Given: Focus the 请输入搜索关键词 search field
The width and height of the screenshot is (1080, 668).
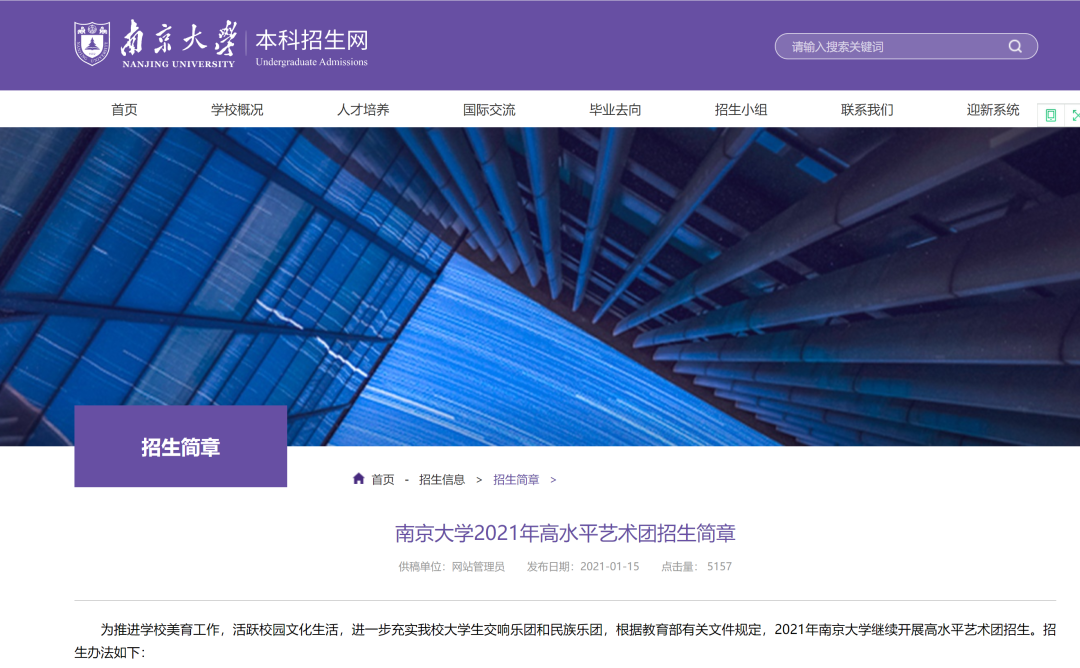Looking at the screenshot, I should click(890, 46).
